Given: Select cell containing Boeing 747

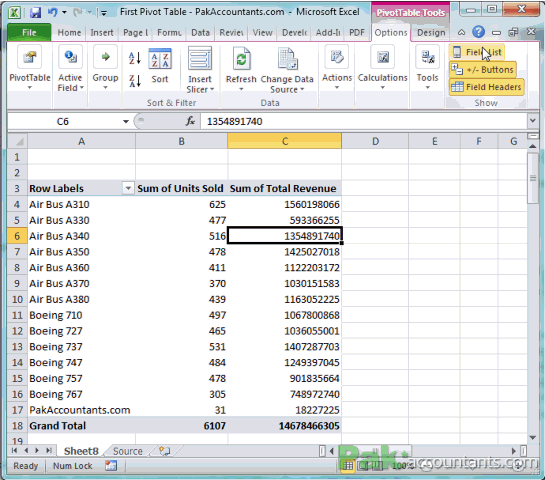Looking at the screenshot, I should (81, 363).
